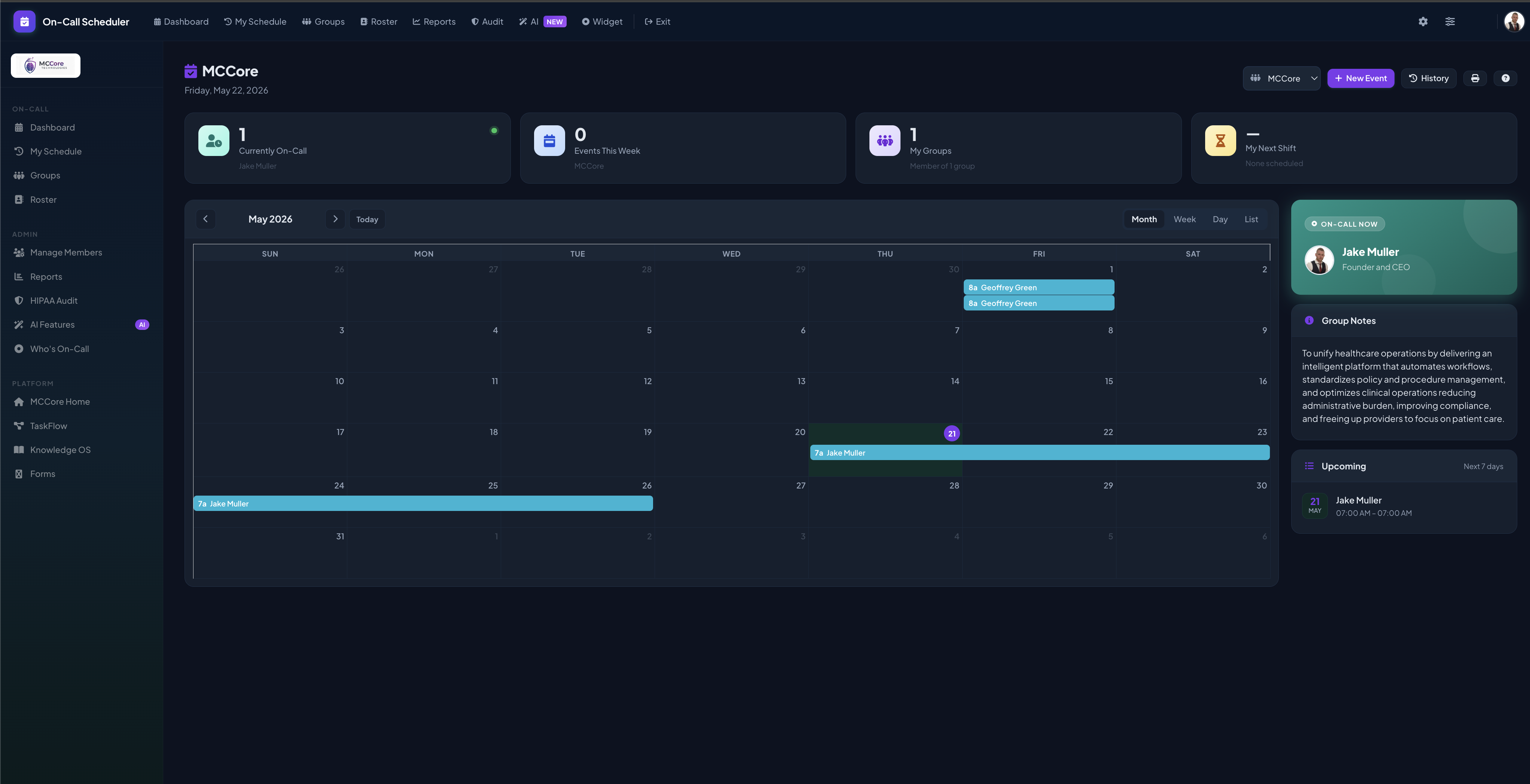Open Reports in top navigation
Screen dimensions: 1530x784
point(434,21)
